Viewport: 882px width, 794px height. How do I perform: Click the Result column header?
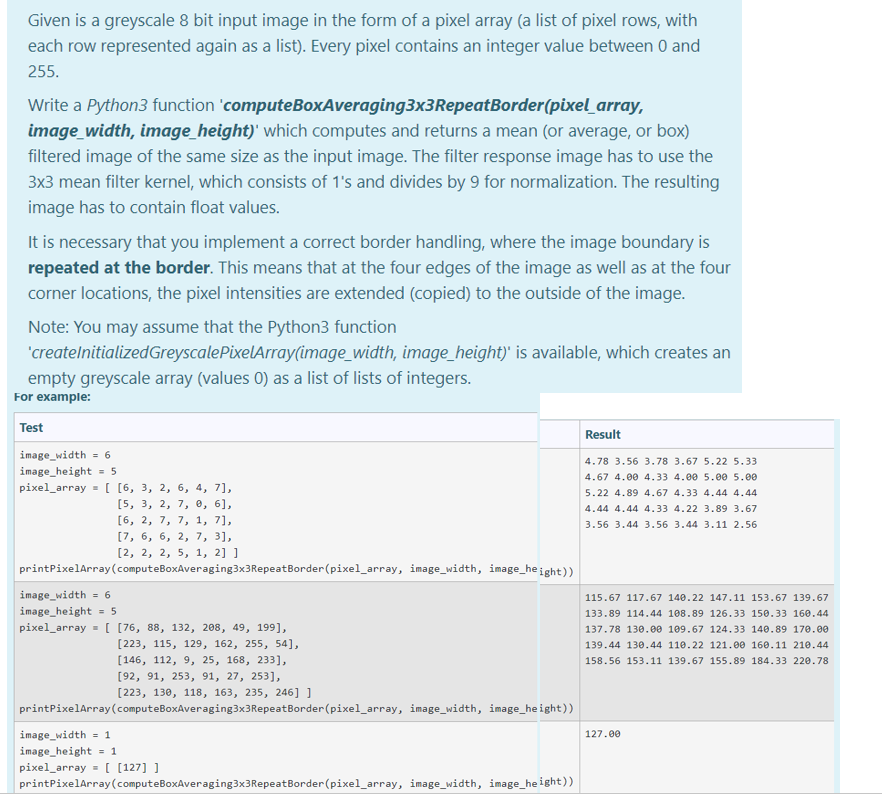click(604, 433)
